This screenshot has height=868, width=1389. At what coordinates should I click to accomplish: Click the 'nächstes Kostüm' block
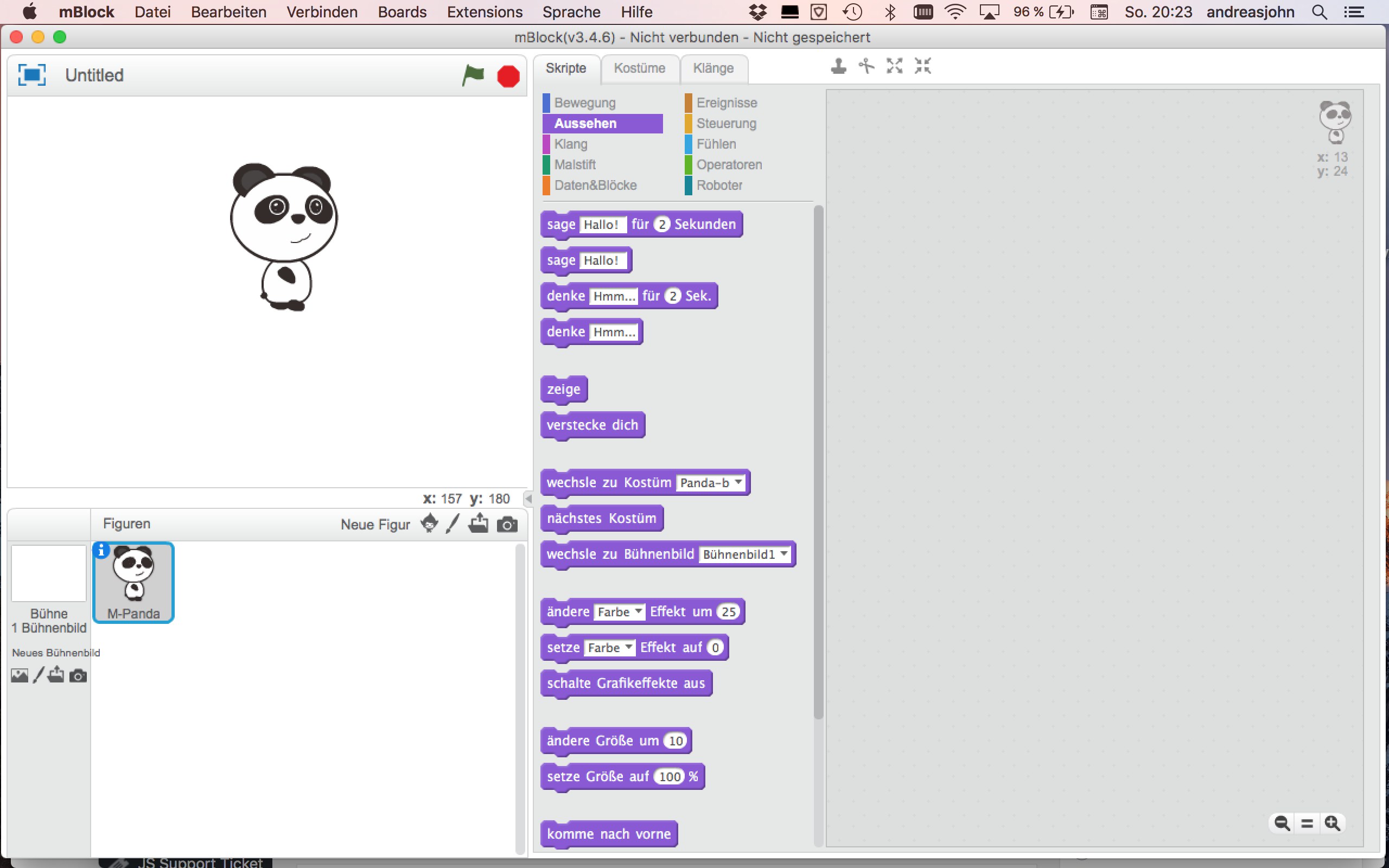click(x=602, y=519)
